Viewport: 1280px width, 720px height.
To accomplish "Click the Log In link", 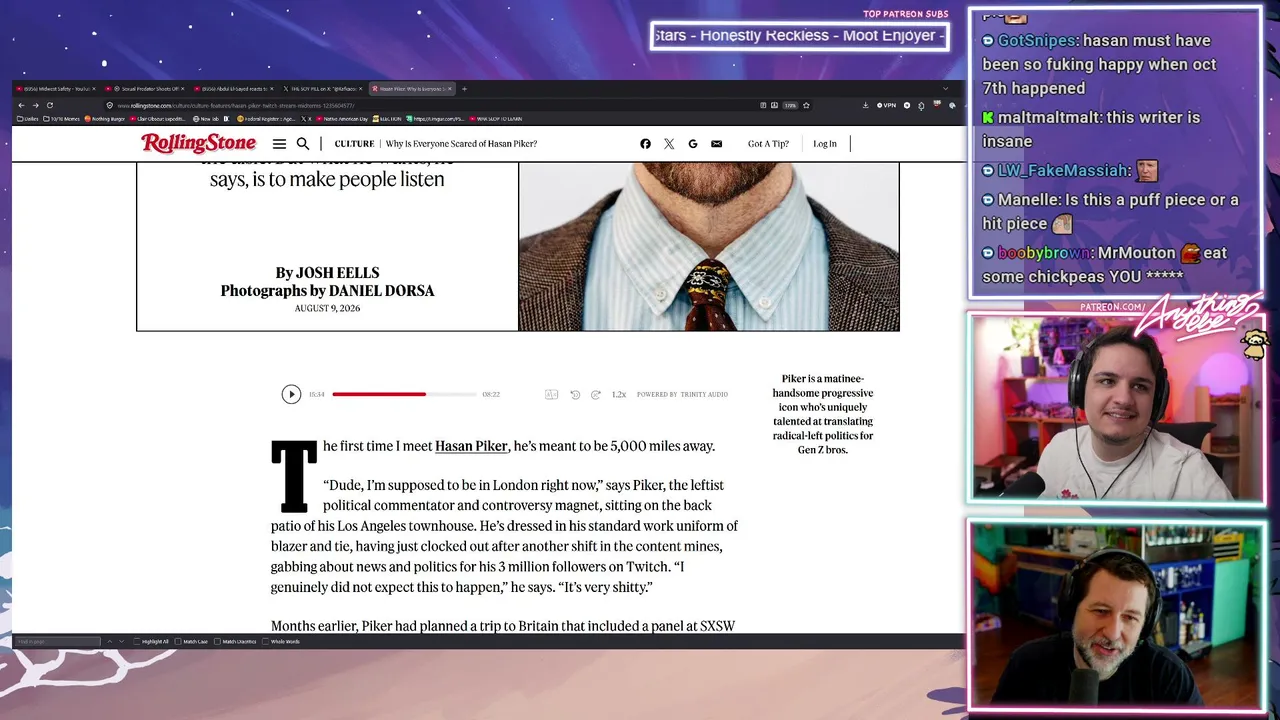I will point(825,144).
